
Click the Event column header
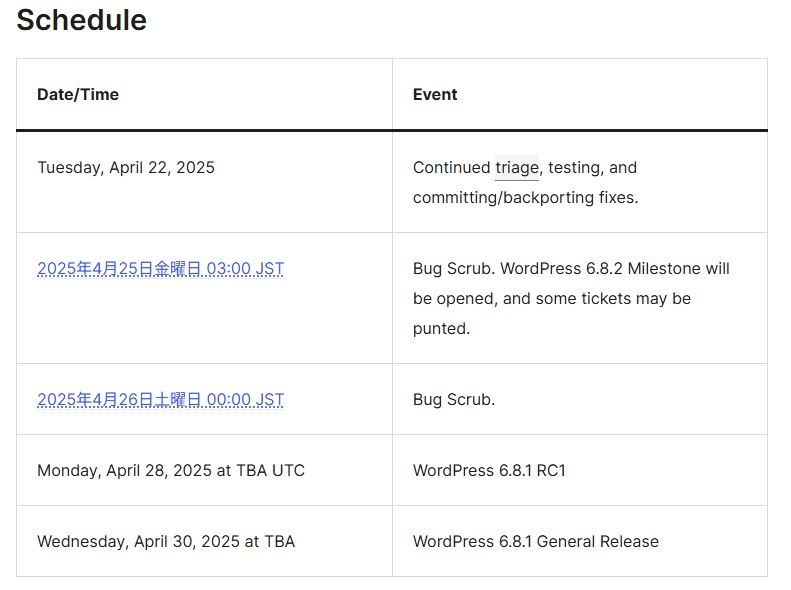coord(435,94)
